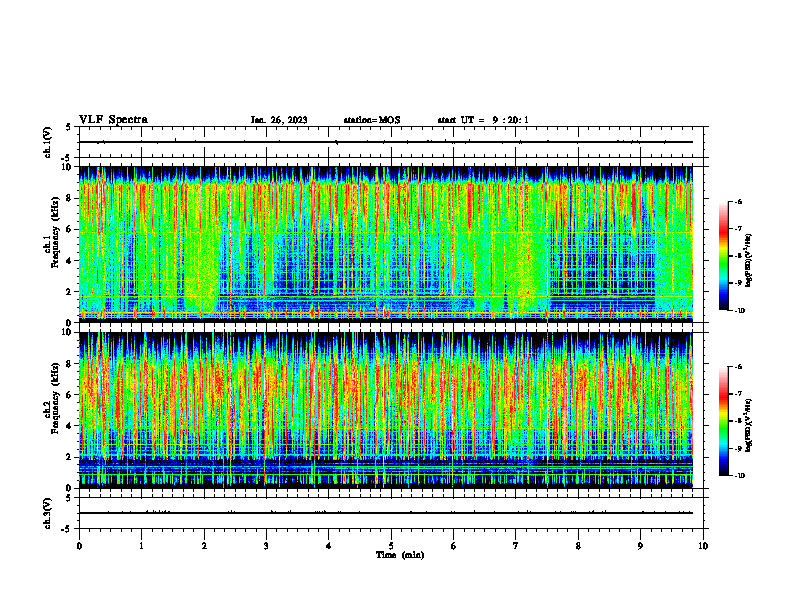Click the ch.1 'Frequency (kHz)' axis label

[55, 234]
